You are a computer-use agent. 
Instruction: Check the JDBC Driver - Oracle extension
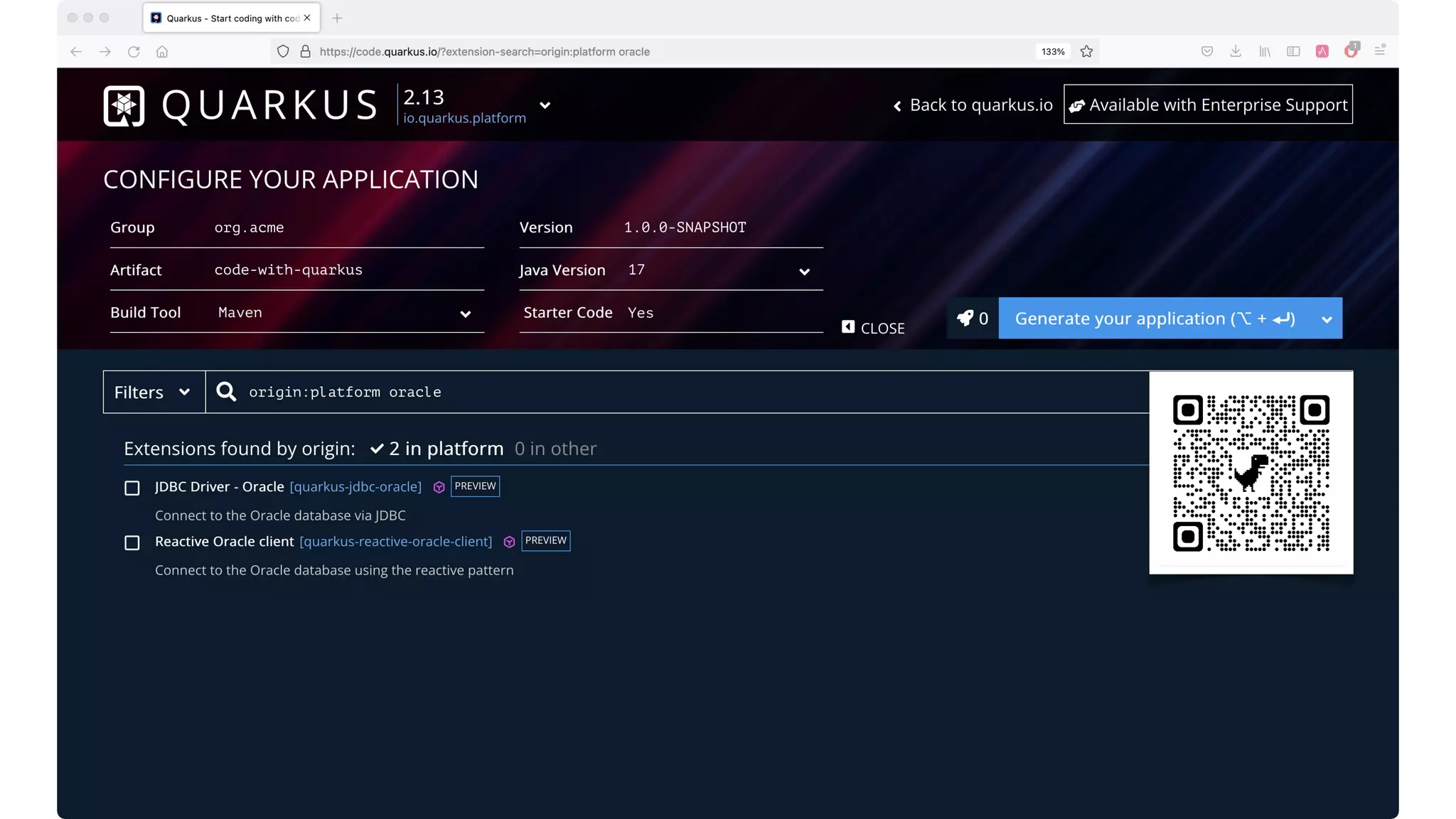[x=132, y=488]
